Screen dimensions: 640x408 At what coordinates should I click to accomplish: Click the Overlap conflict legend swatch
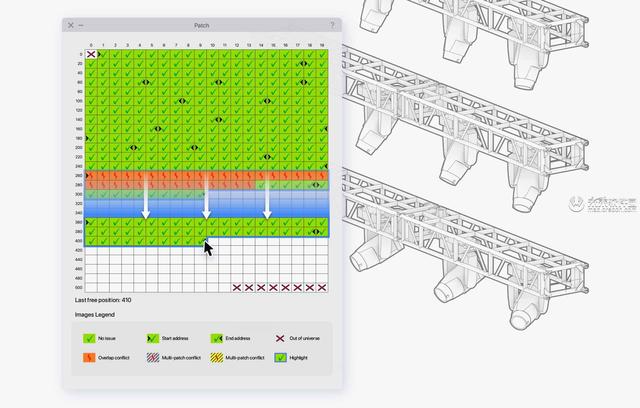tap(89, 358)
